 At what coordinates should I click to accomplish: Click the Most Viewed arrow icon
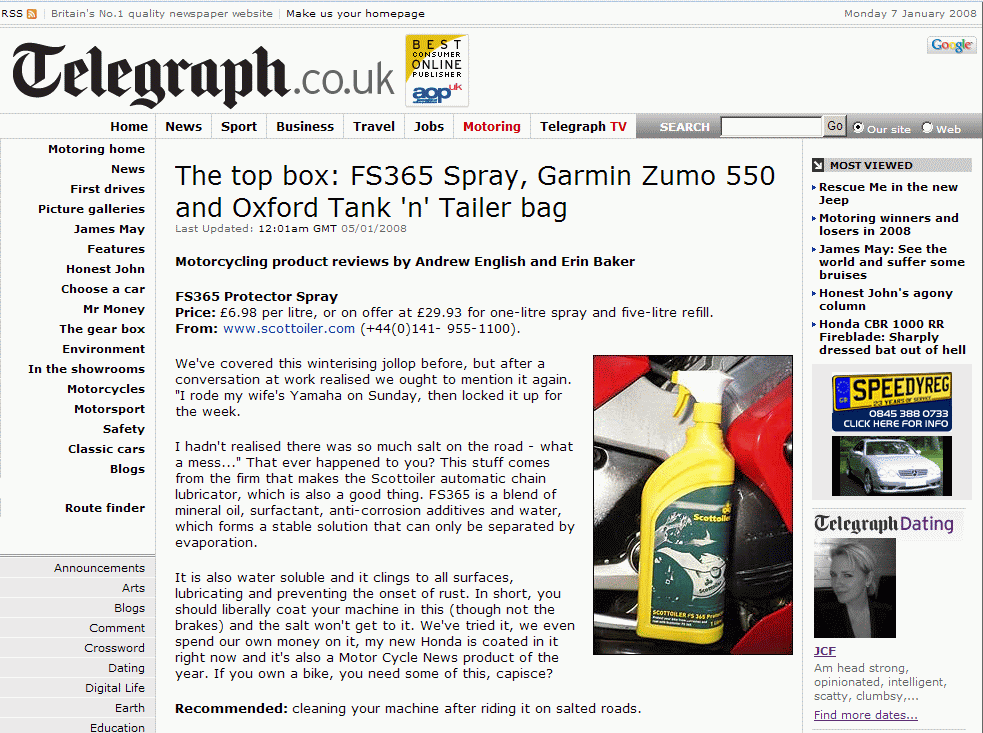[818, 165]
